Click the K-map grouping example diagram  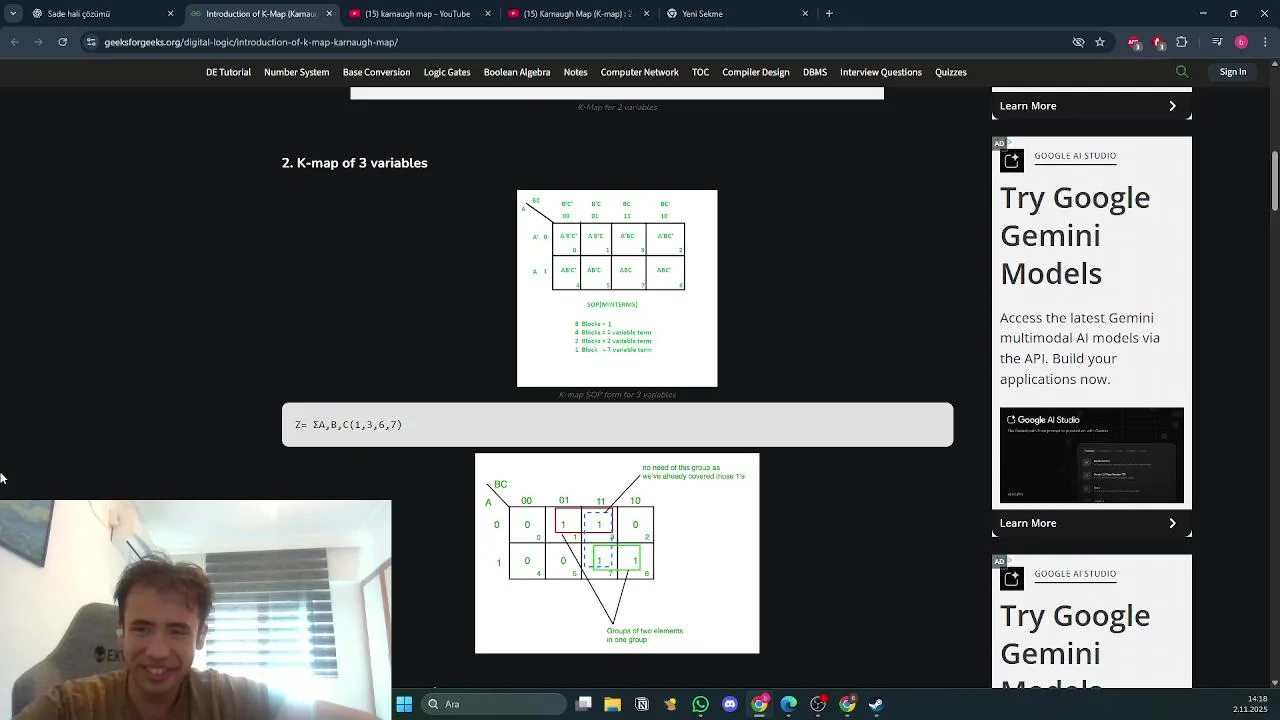pos(617,553)
